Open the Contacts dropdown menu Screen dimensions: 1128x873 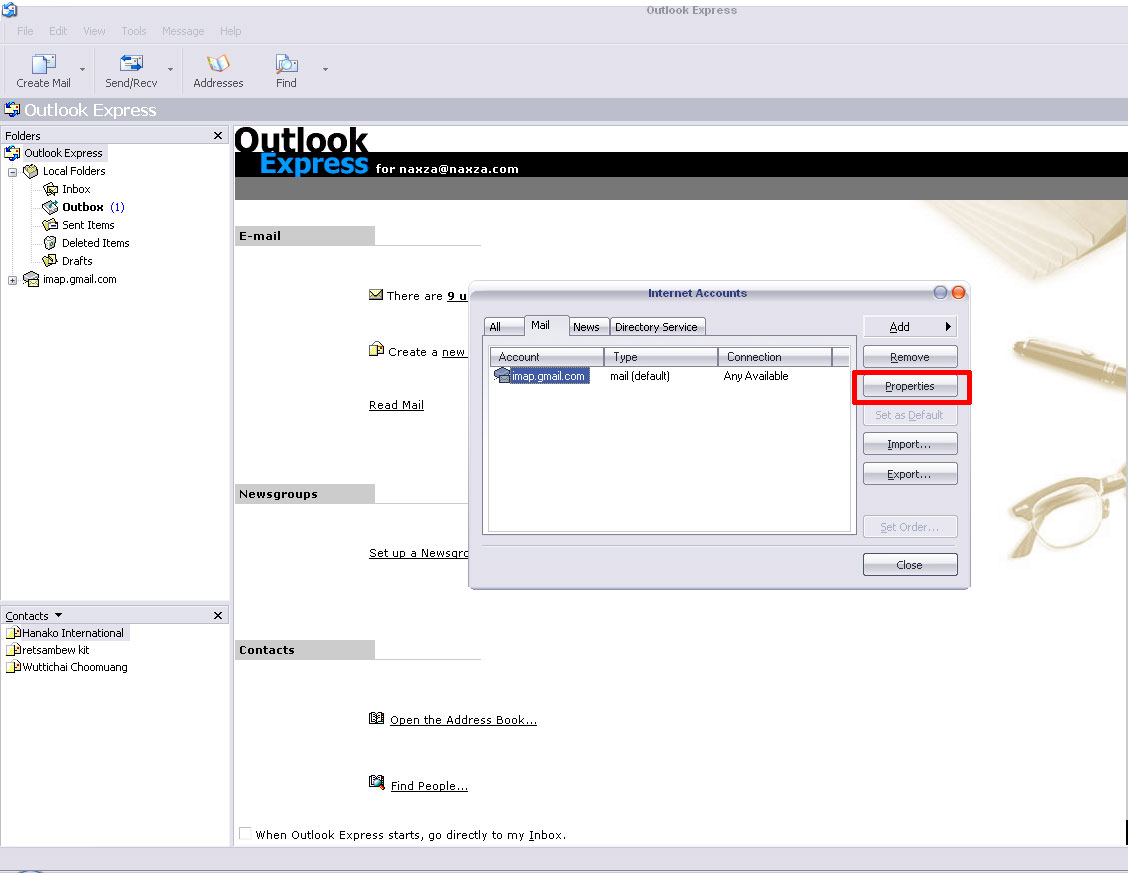59,616
